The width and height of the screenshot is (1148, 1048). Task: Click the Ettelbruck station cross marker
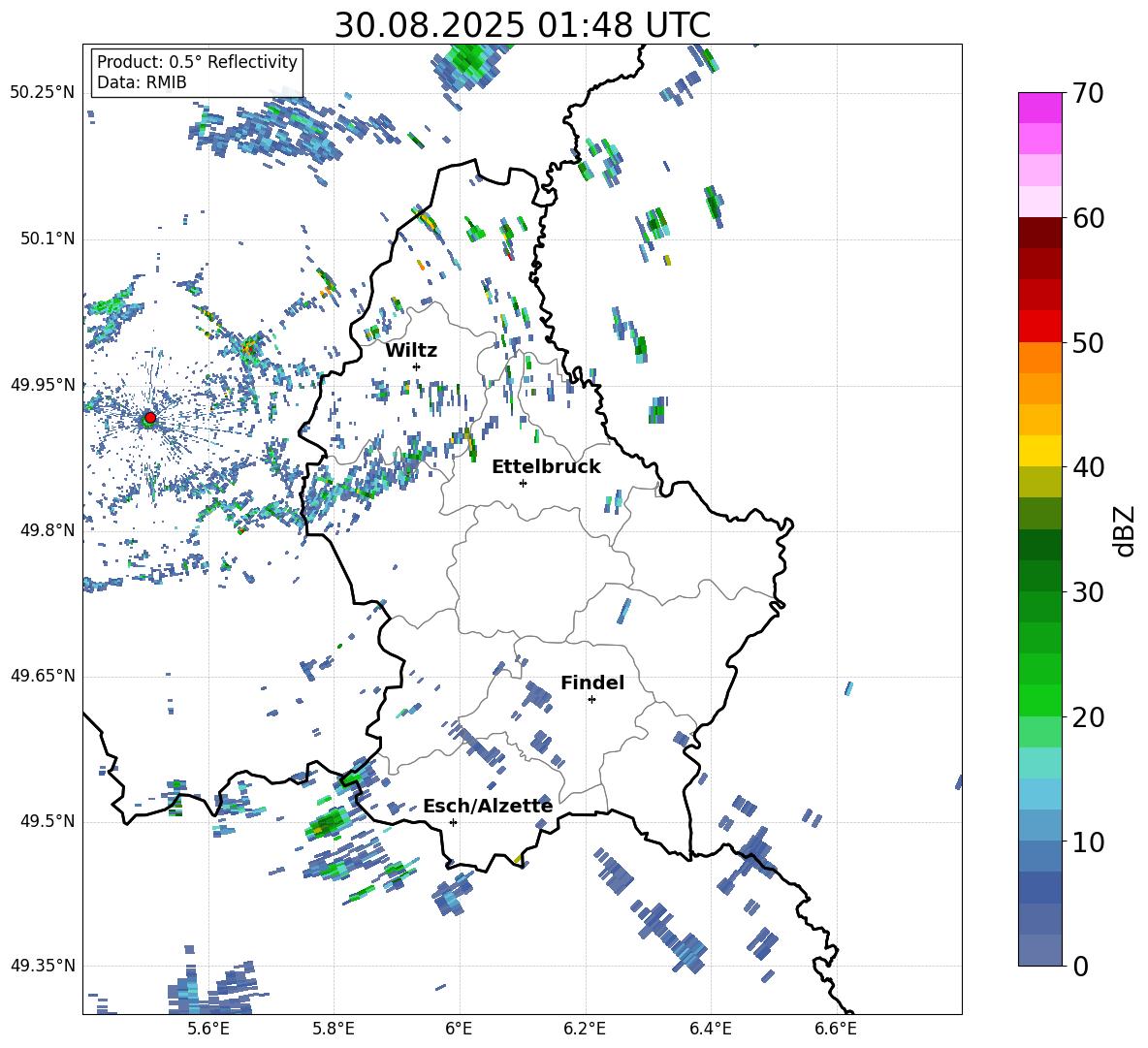point(523,483)
